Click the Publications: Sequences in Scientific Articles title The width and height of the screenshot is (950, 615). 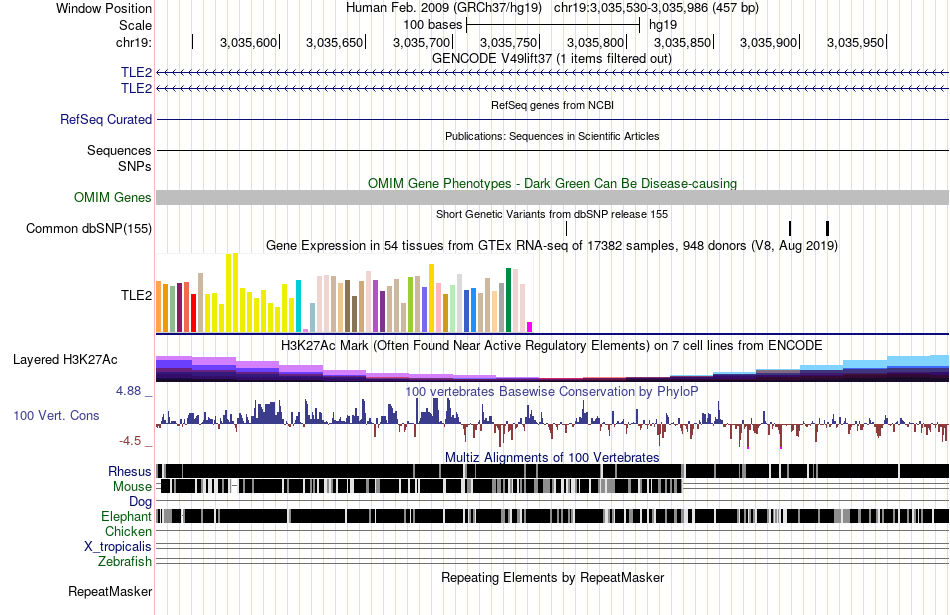[x=552, y=136]
